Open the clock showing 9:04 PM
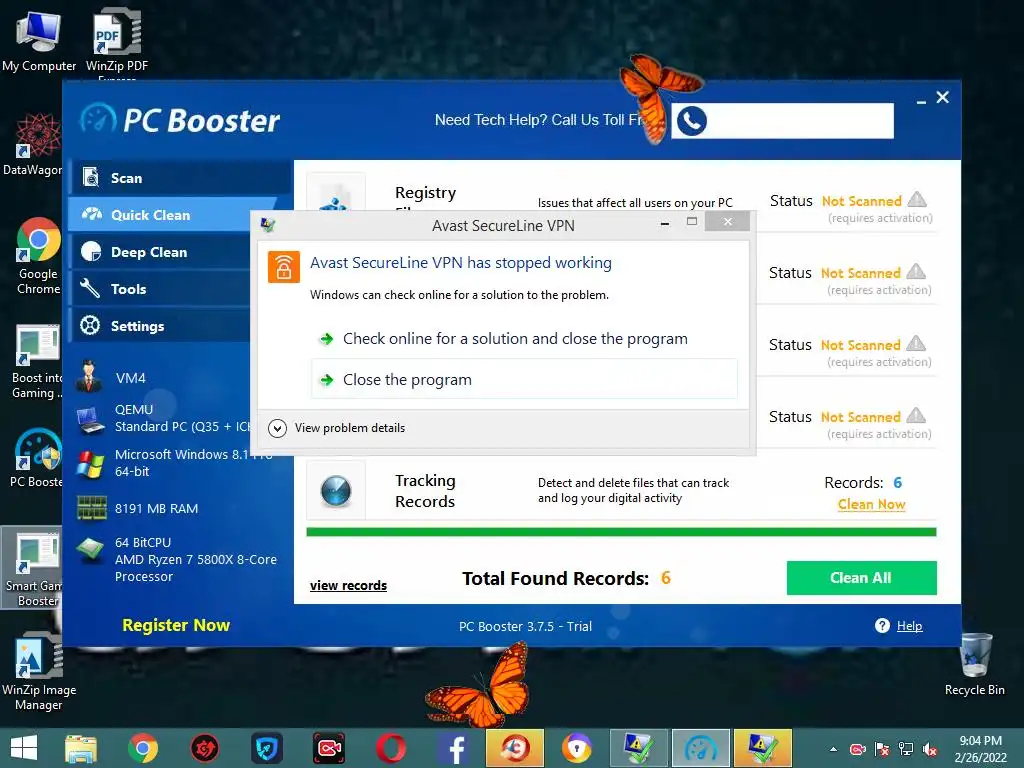This screenshot has height=768, width=1024. pos(980,749)
